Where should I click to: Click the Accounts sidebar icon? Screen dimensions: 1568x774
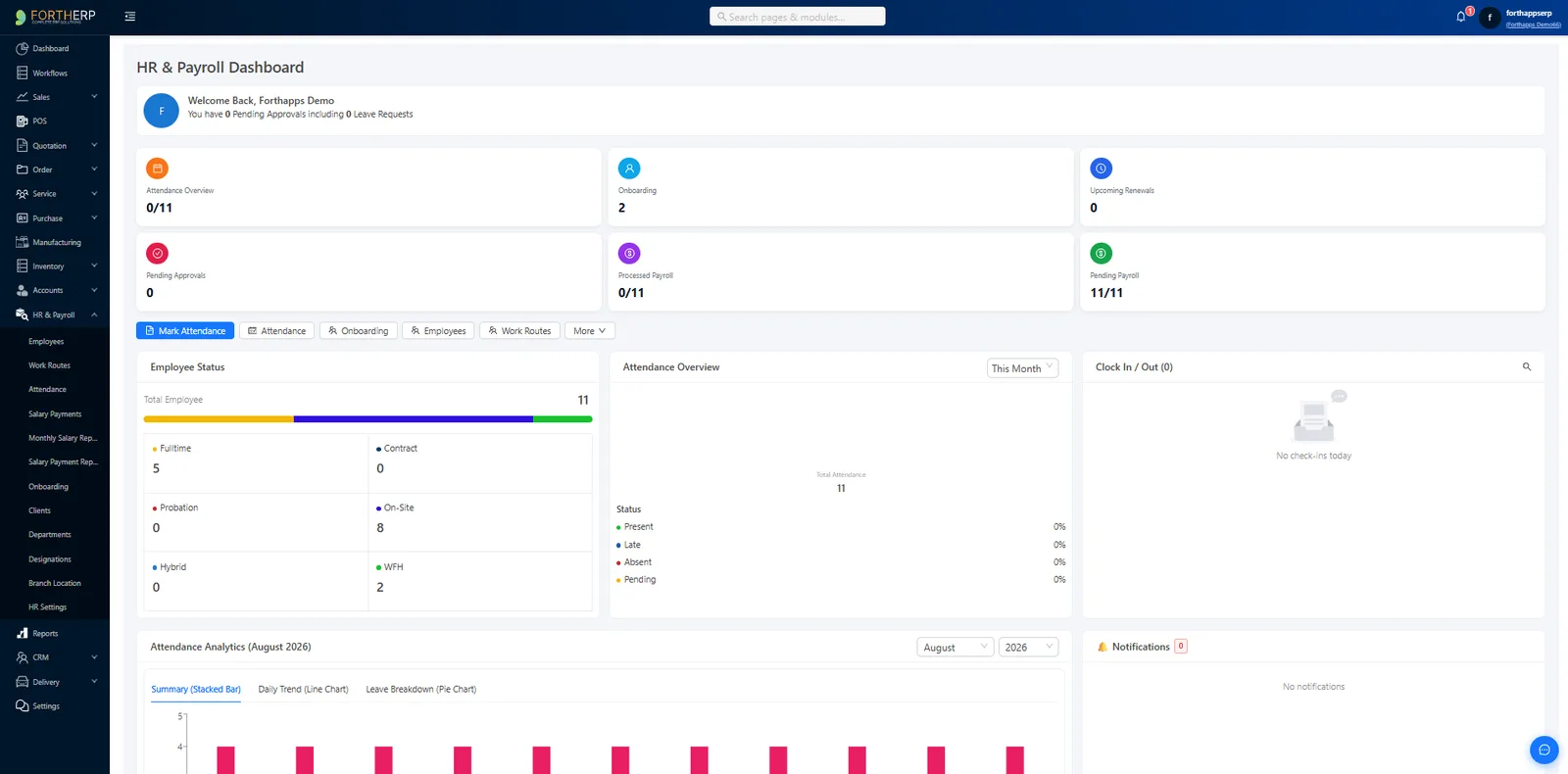(22, 290)
